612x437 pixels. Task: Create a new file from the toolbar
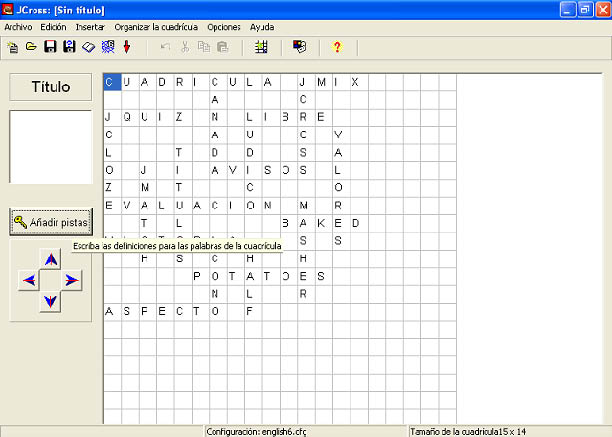click(12, 47)
